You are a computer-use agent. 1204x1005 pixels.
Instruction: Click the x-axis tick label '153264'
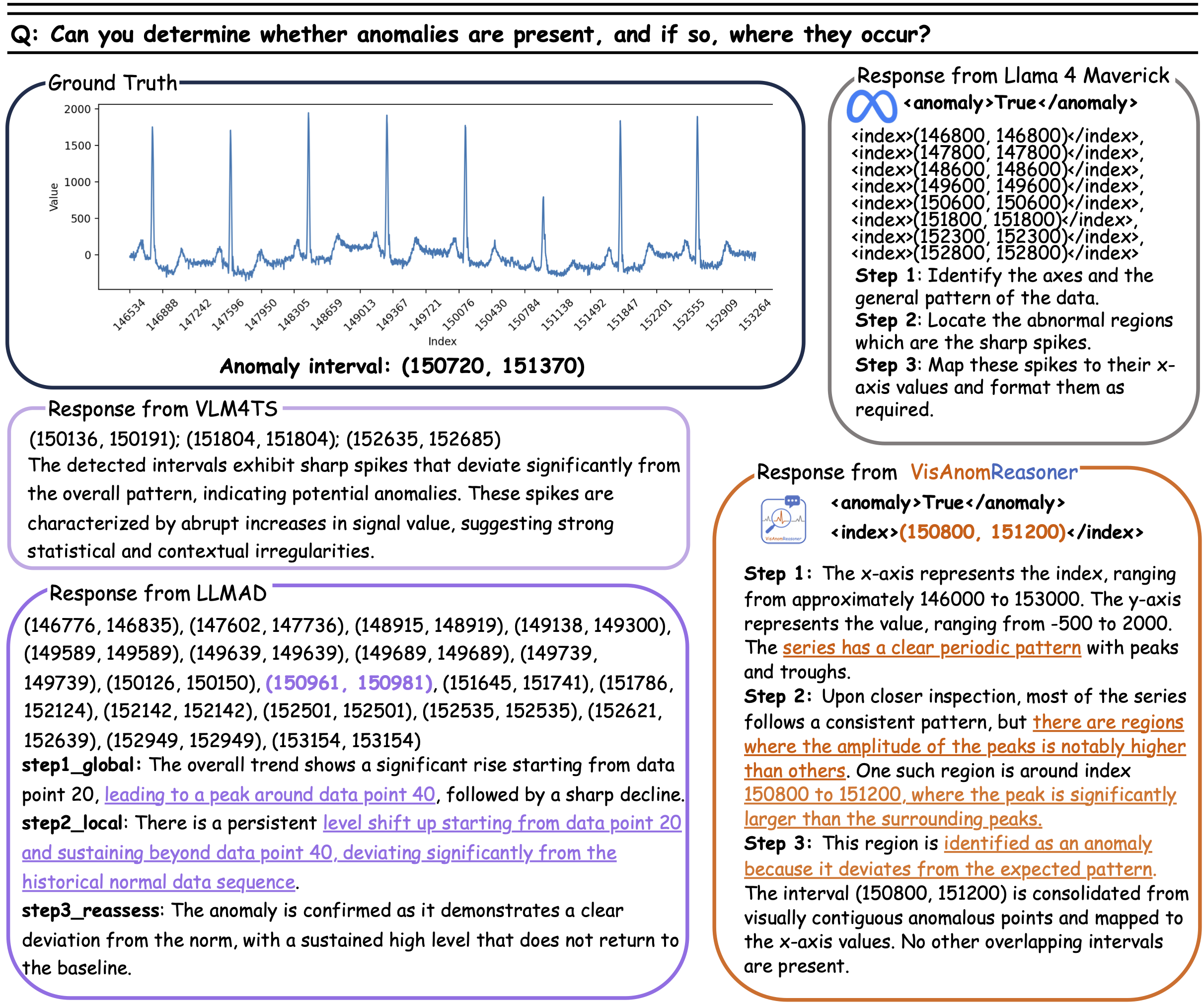(x=754, y=314)
